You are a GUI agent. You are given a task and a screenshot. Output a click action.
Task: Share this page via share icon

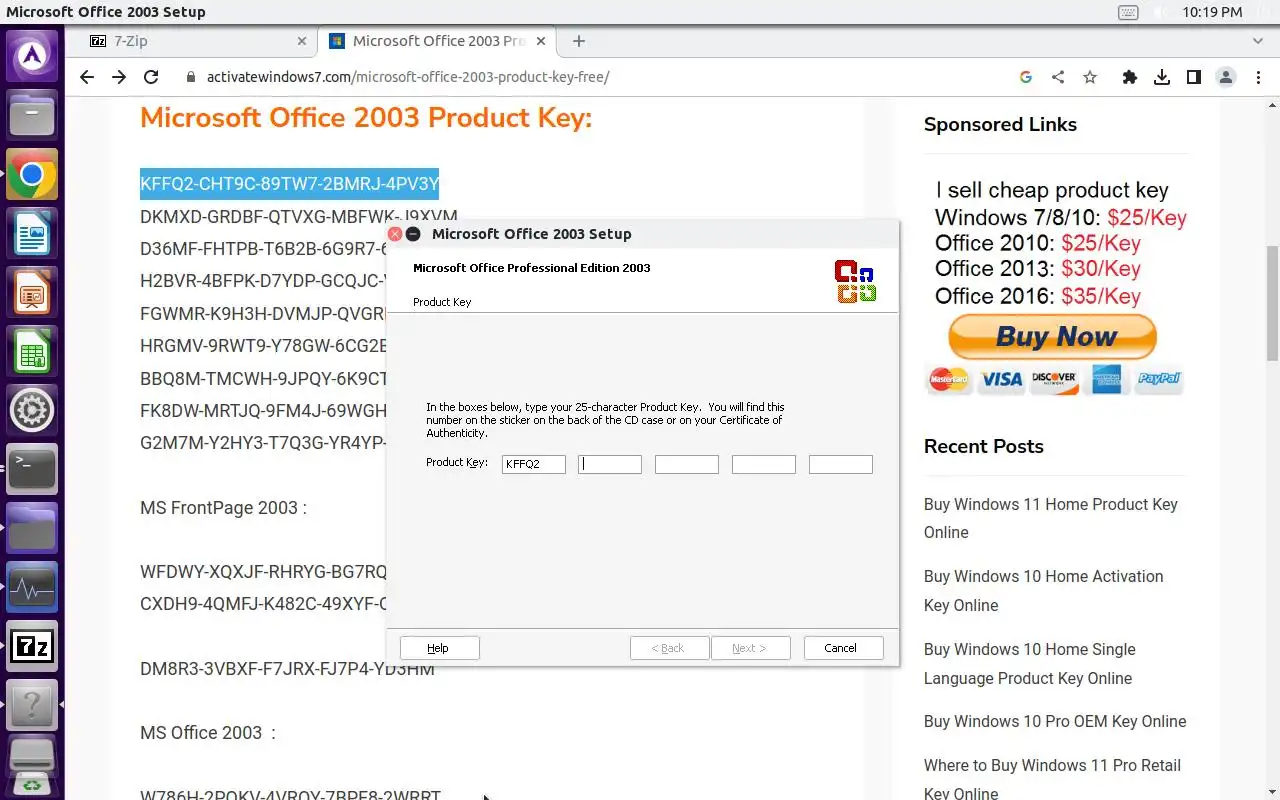1058,77
